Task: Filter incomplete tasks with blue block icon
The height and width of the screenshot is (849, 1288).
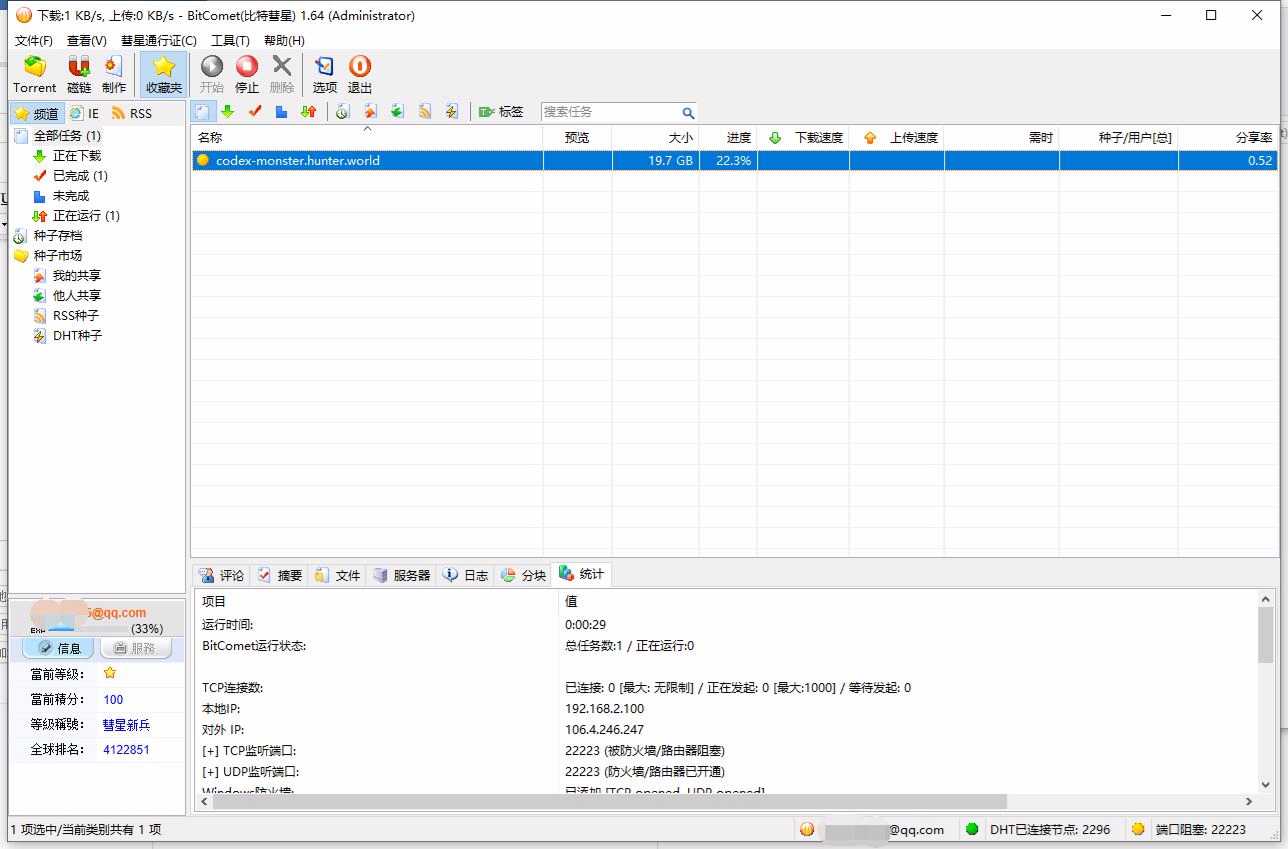Action: point(282,112)
